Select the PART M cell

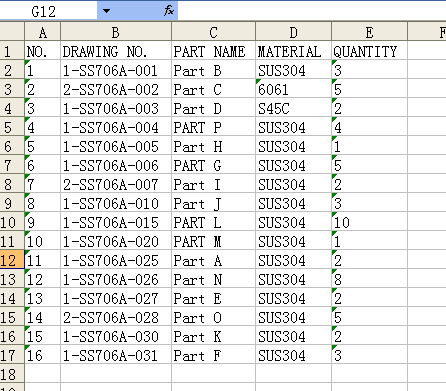coord(214,241)
